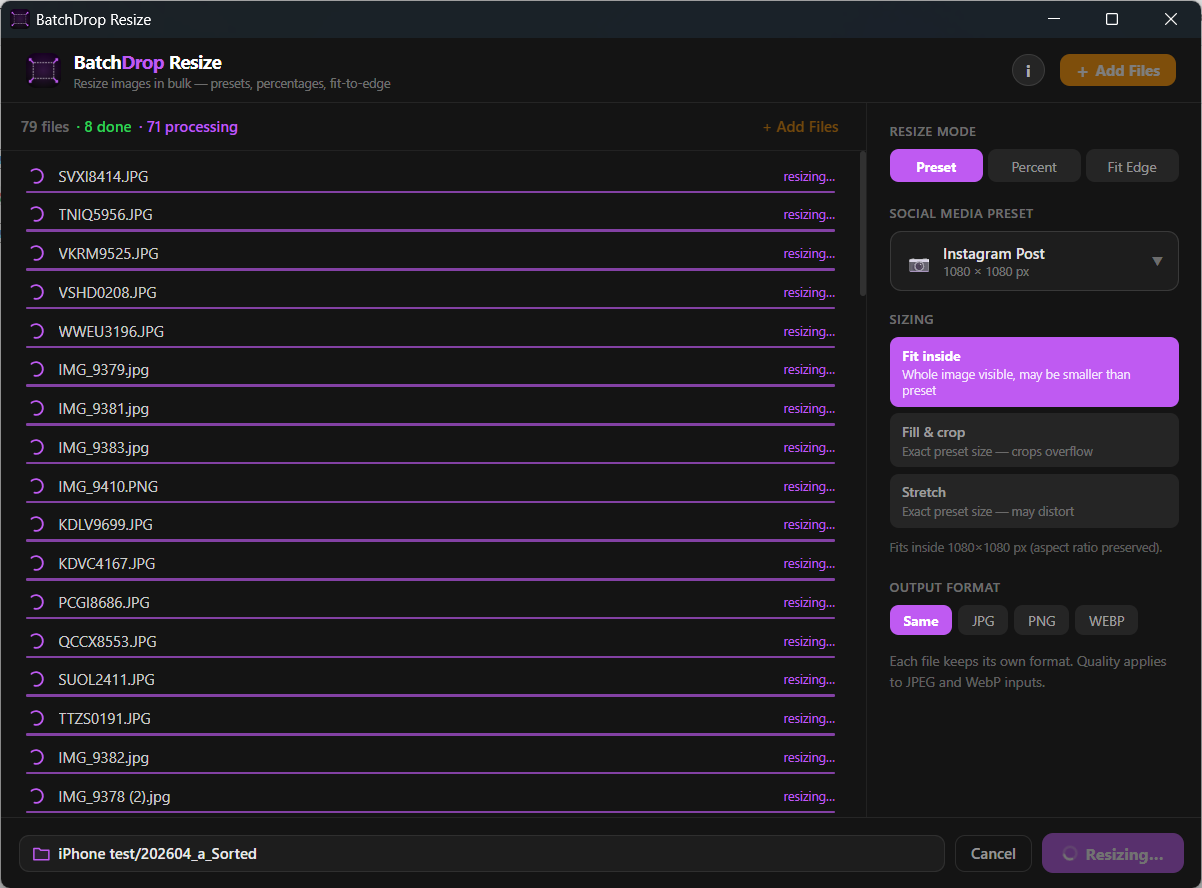The height and width of the screenshot is (888, 1202).
Task: Click the file name SVXI8414.JPG
Action: tap(103, 176)
